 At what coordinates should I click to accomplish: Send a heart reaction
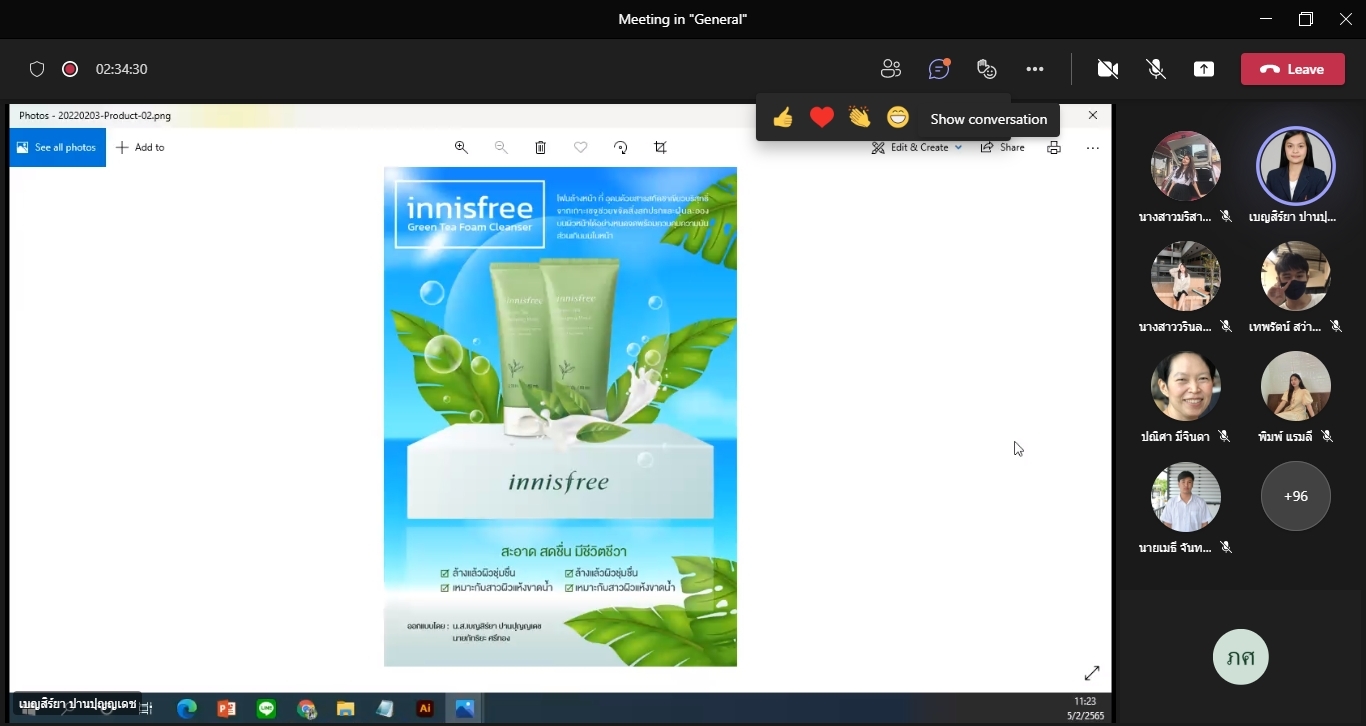821,118
